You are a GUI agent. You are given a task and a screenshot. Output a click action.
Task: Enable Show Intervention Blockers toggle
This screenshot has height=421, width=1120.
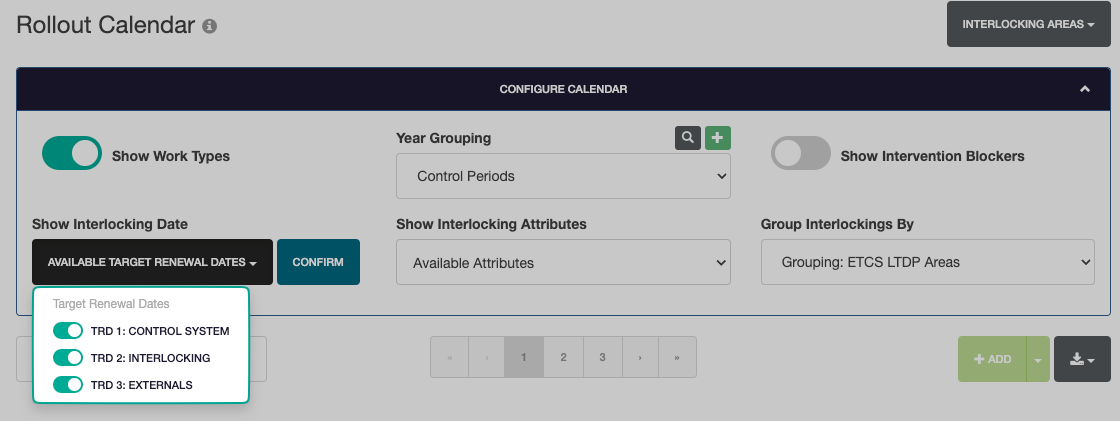[x=800, y=154]
